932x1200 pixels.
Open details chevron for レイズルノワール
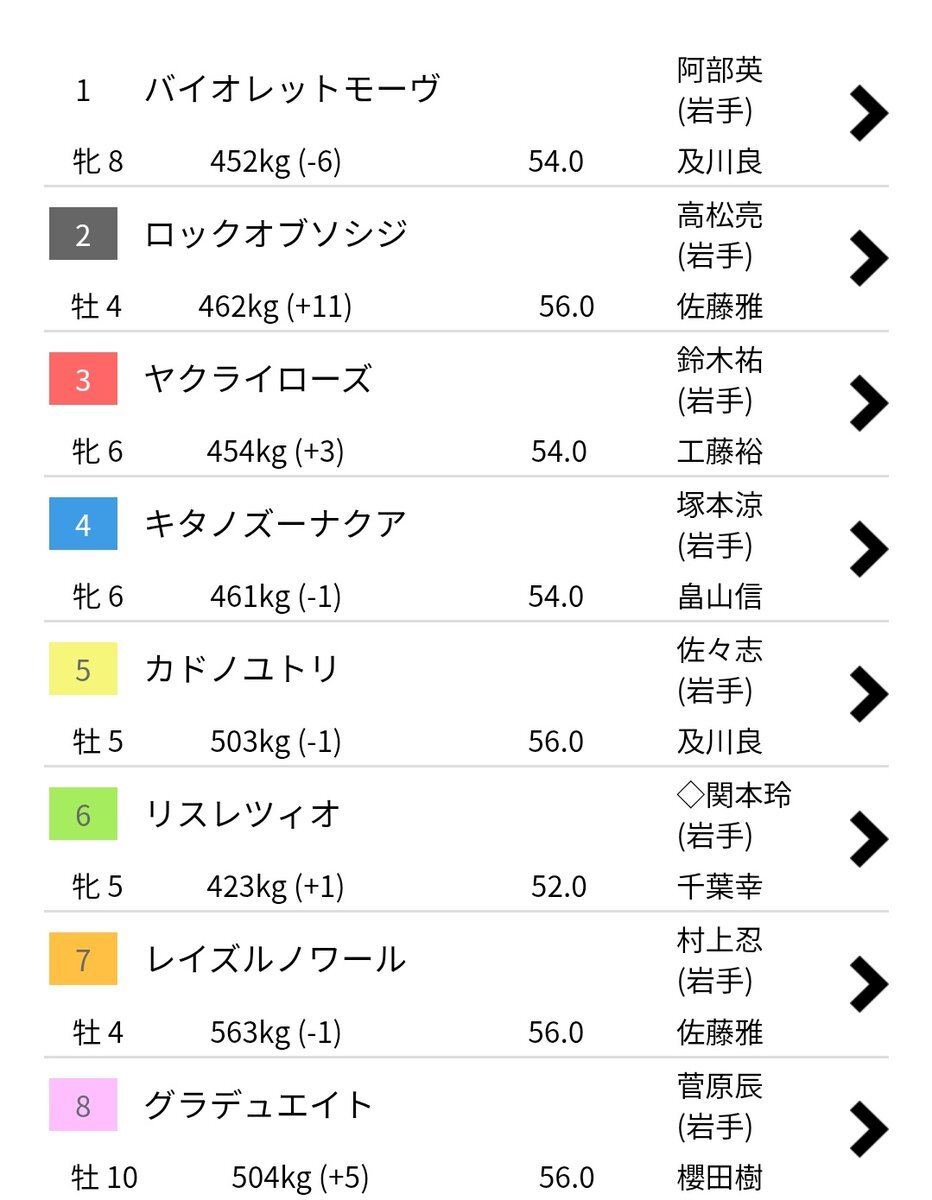pos(868,984)
